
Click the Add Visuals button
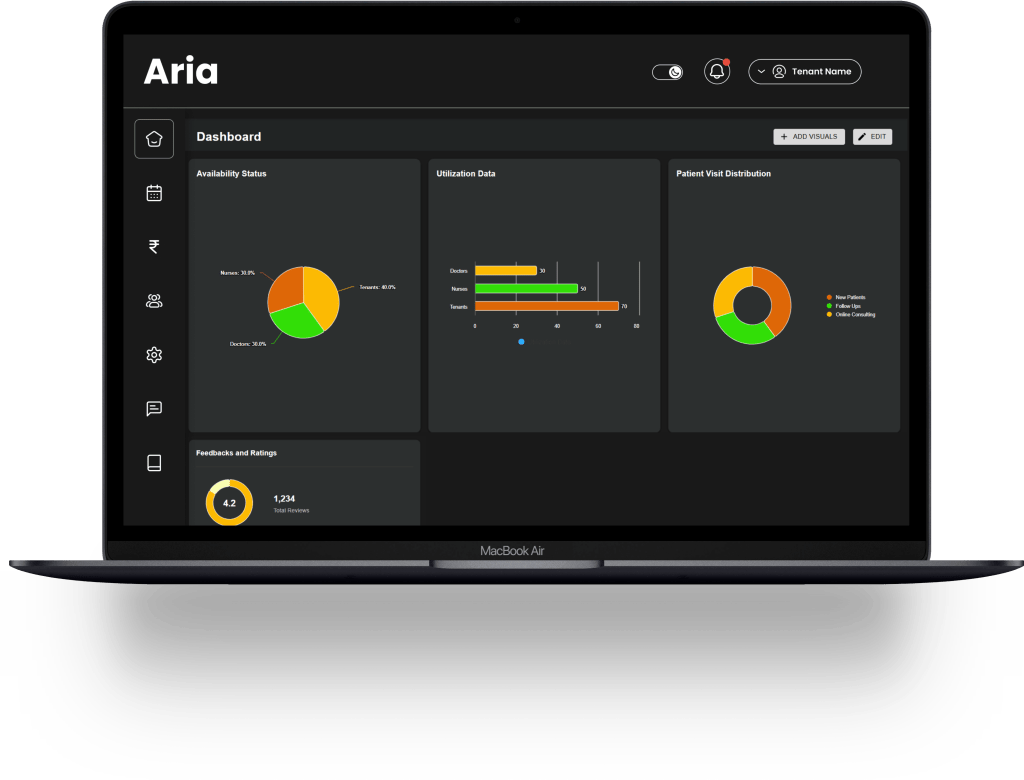[809, 137]
